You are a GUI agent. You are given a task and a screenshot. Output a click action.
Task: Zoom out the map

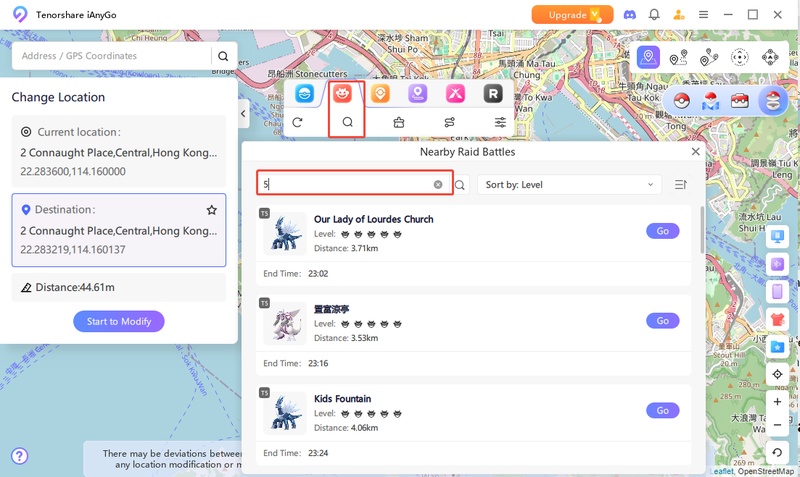point(777,424)
